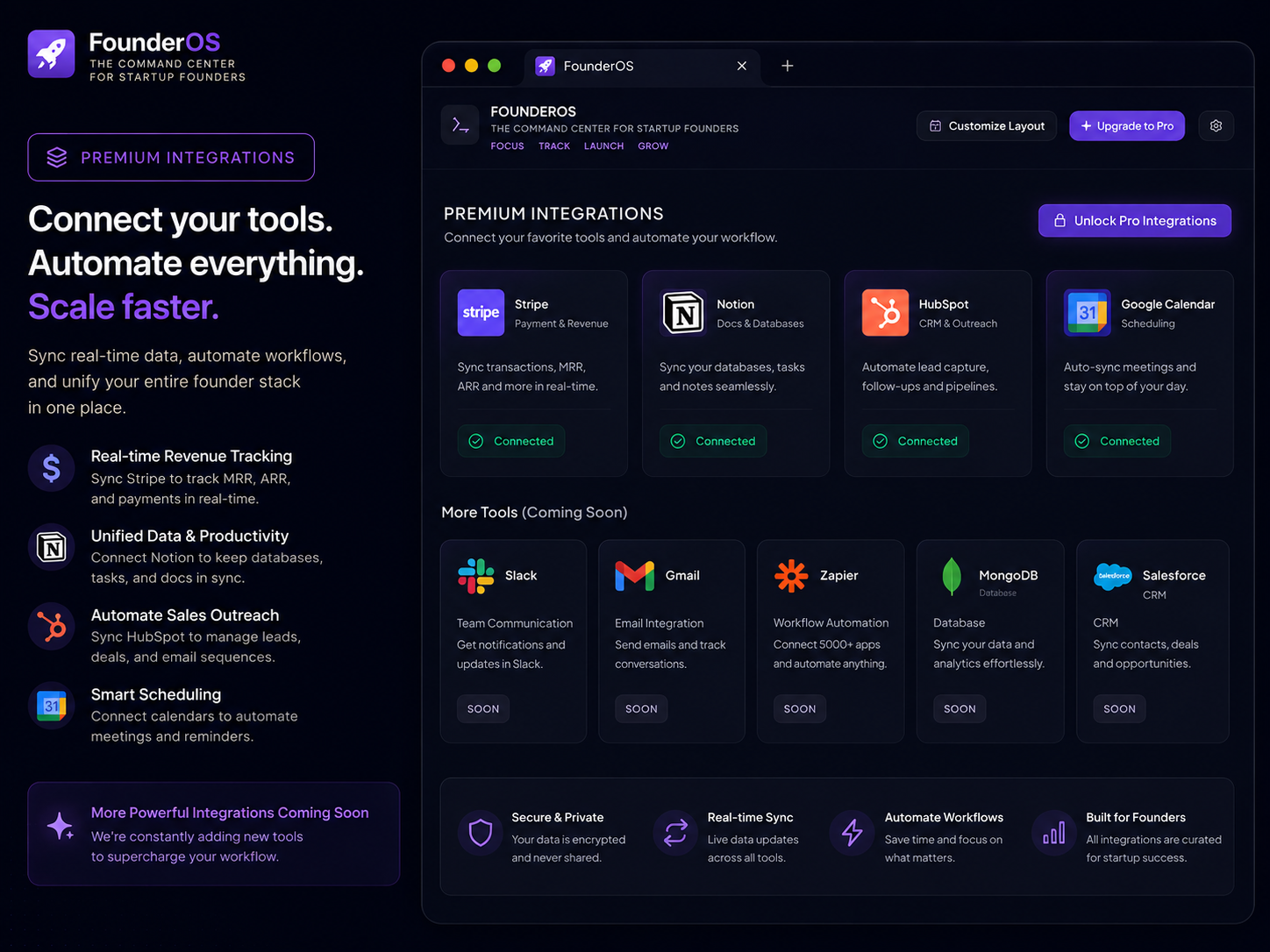1270x952 pixels.
Task: Toggle Notion Connected status
Action: pyautogui.click(x=713, y=441)
